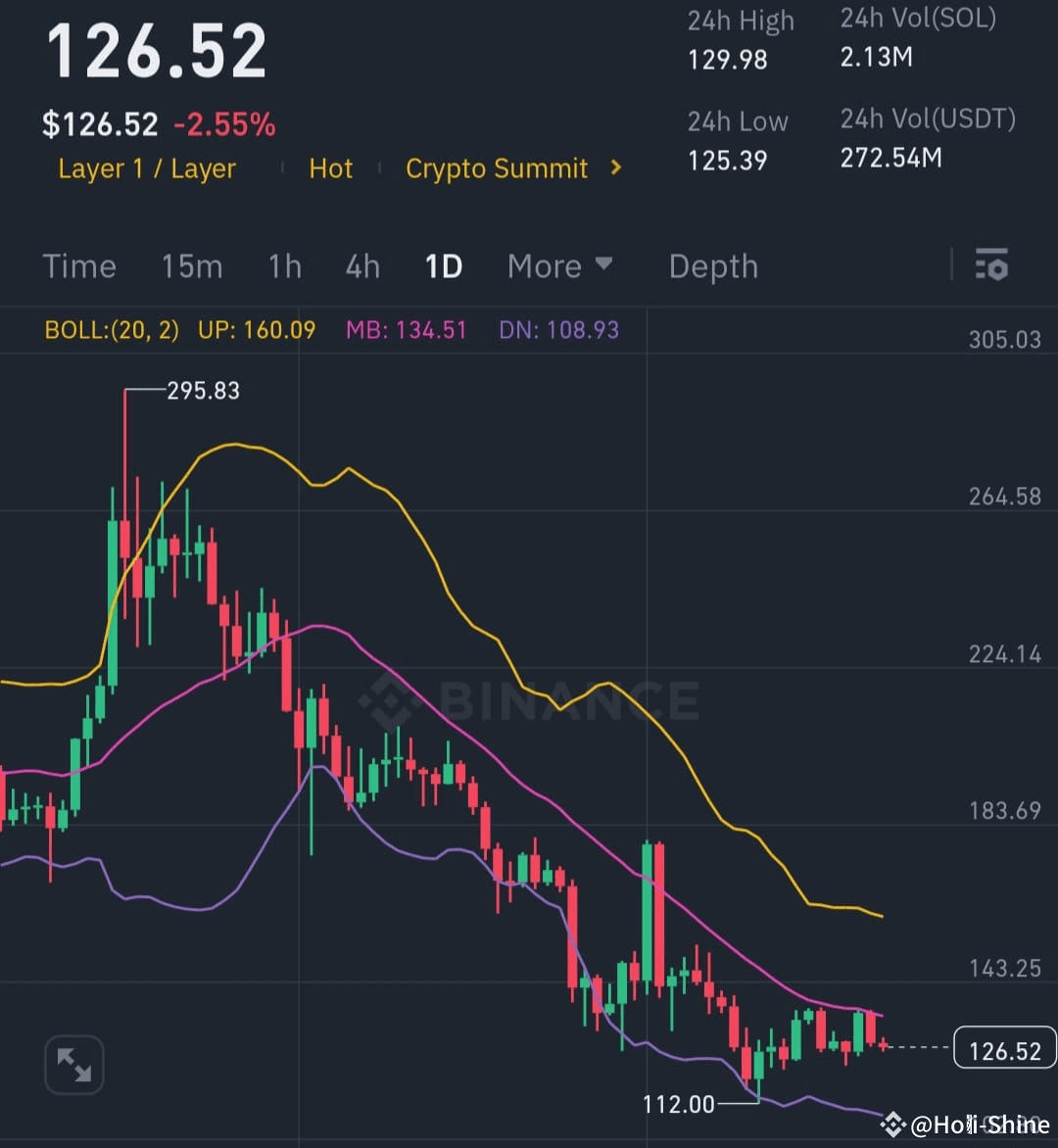1058x1148 pixels.
Task: Tap the MB: 134.51 Bollinger band label
Action: click(x=406, y=330)
